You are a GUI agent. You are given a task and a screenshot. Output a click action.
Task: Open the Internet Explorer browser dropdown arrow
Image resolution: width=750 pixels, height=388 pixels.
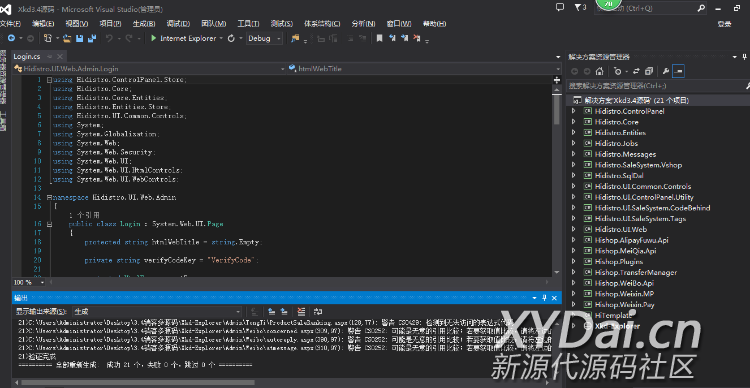coord(221,38)
